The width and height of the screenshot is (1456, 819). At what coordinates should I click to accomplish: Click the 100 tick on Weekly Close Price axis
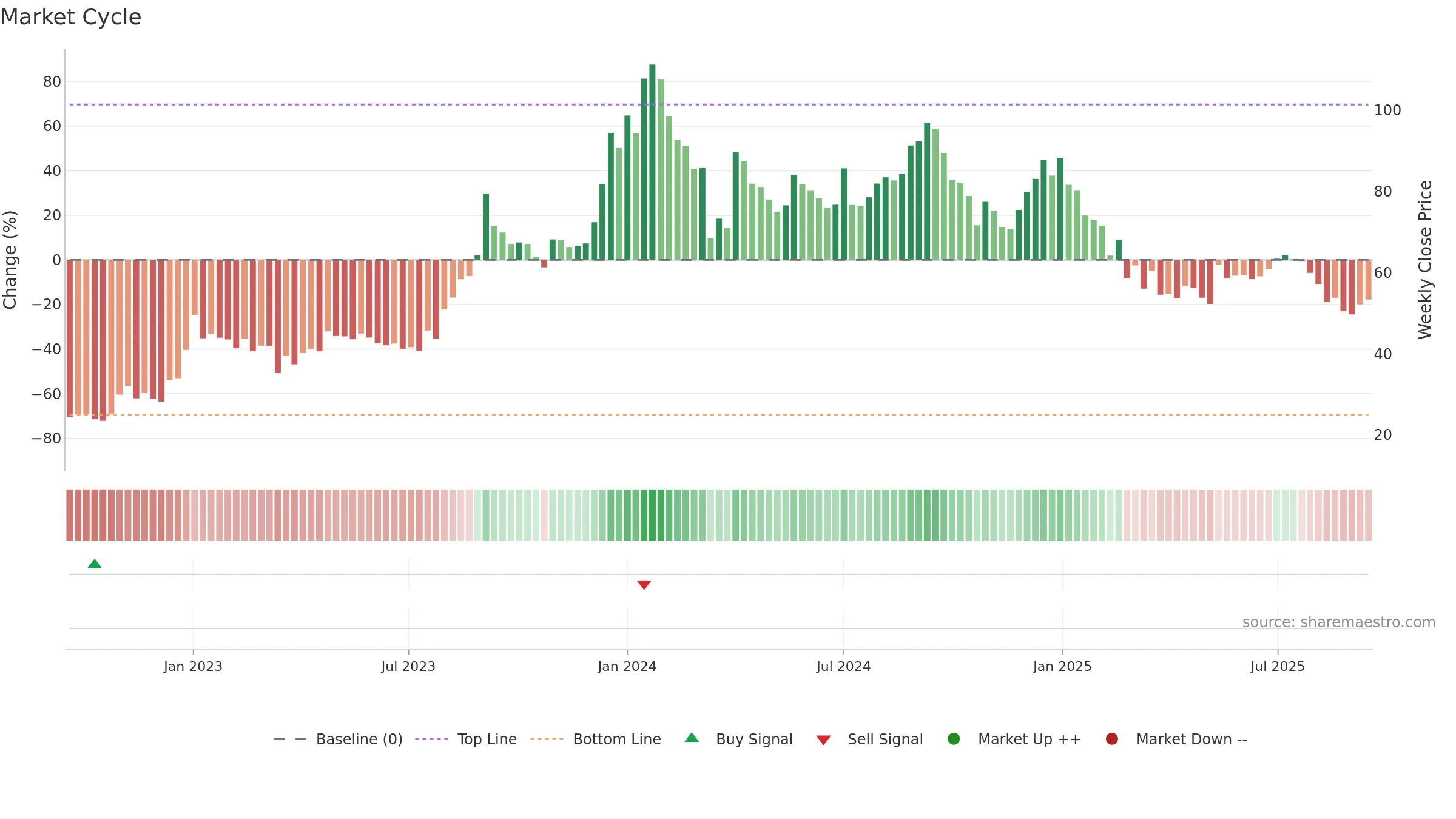(x=1387, y=110)
